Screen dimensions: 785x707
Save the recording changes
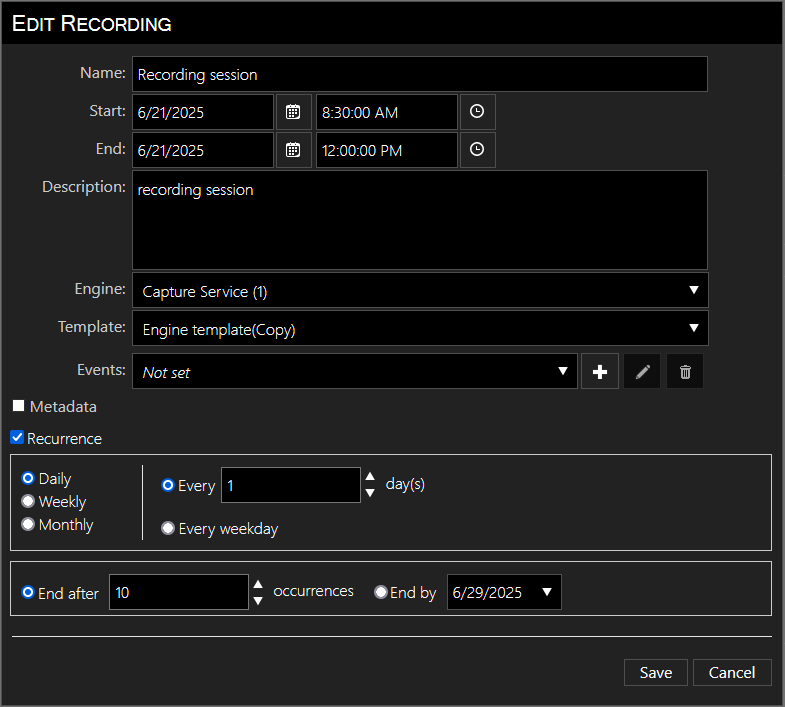click(x=655, y=673)
